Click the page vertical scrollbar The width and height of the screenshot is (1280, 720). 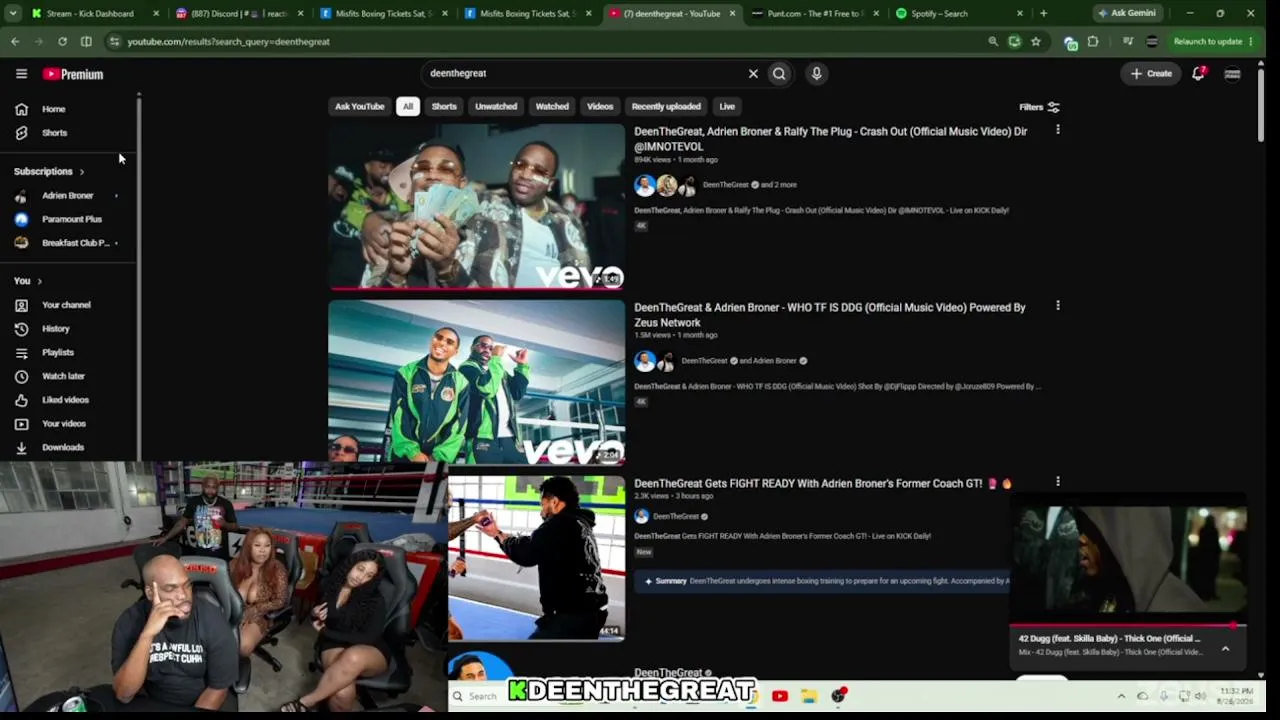coord(1259,105)
